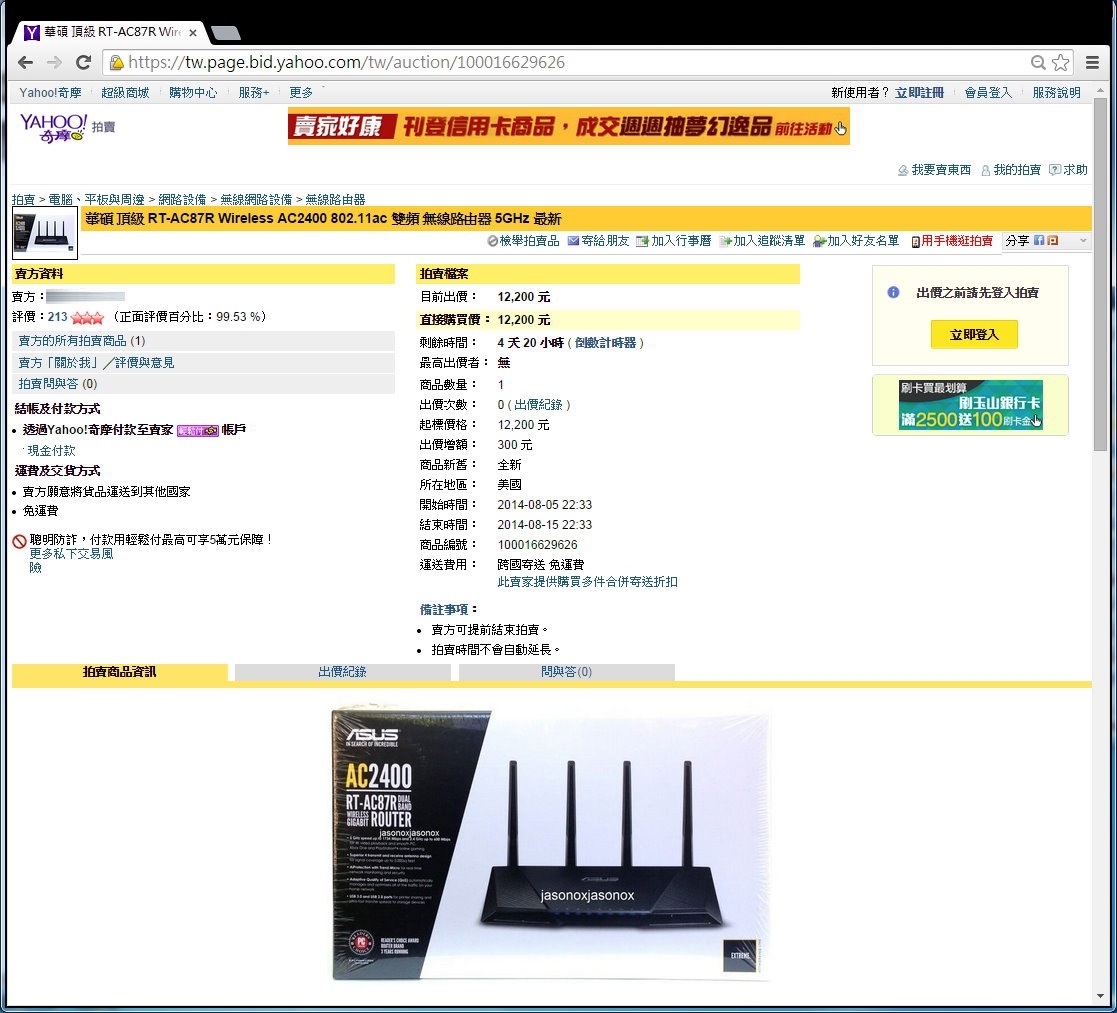Click the Plurk share icon next to Facebook
This screenshot has height=1013, width=1117.
pos(1052,241)
